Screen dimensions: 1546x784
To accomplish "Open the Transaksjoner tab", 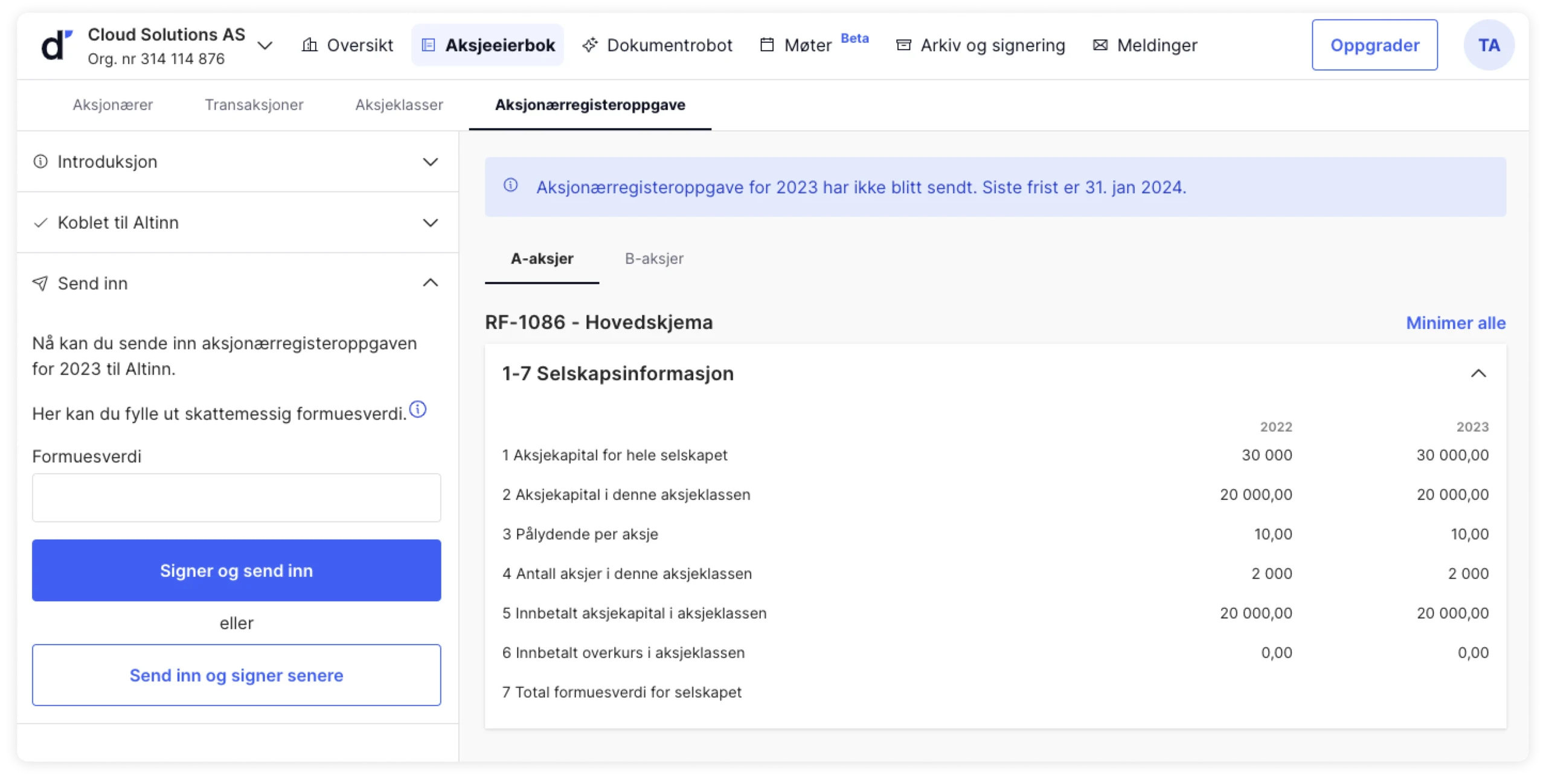I will [254, 104].
